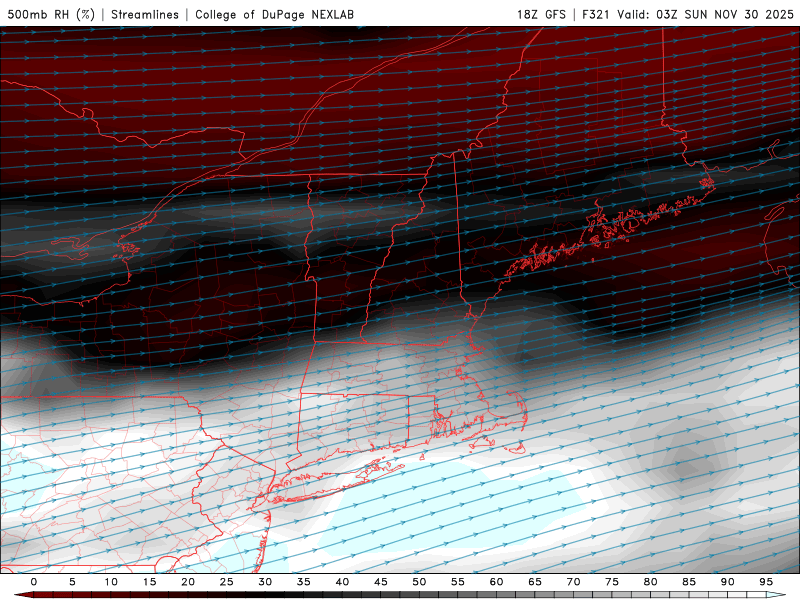Click the 35 label on the color scale
This screenshot has height=600, width=800.
[x=304, y=582]
